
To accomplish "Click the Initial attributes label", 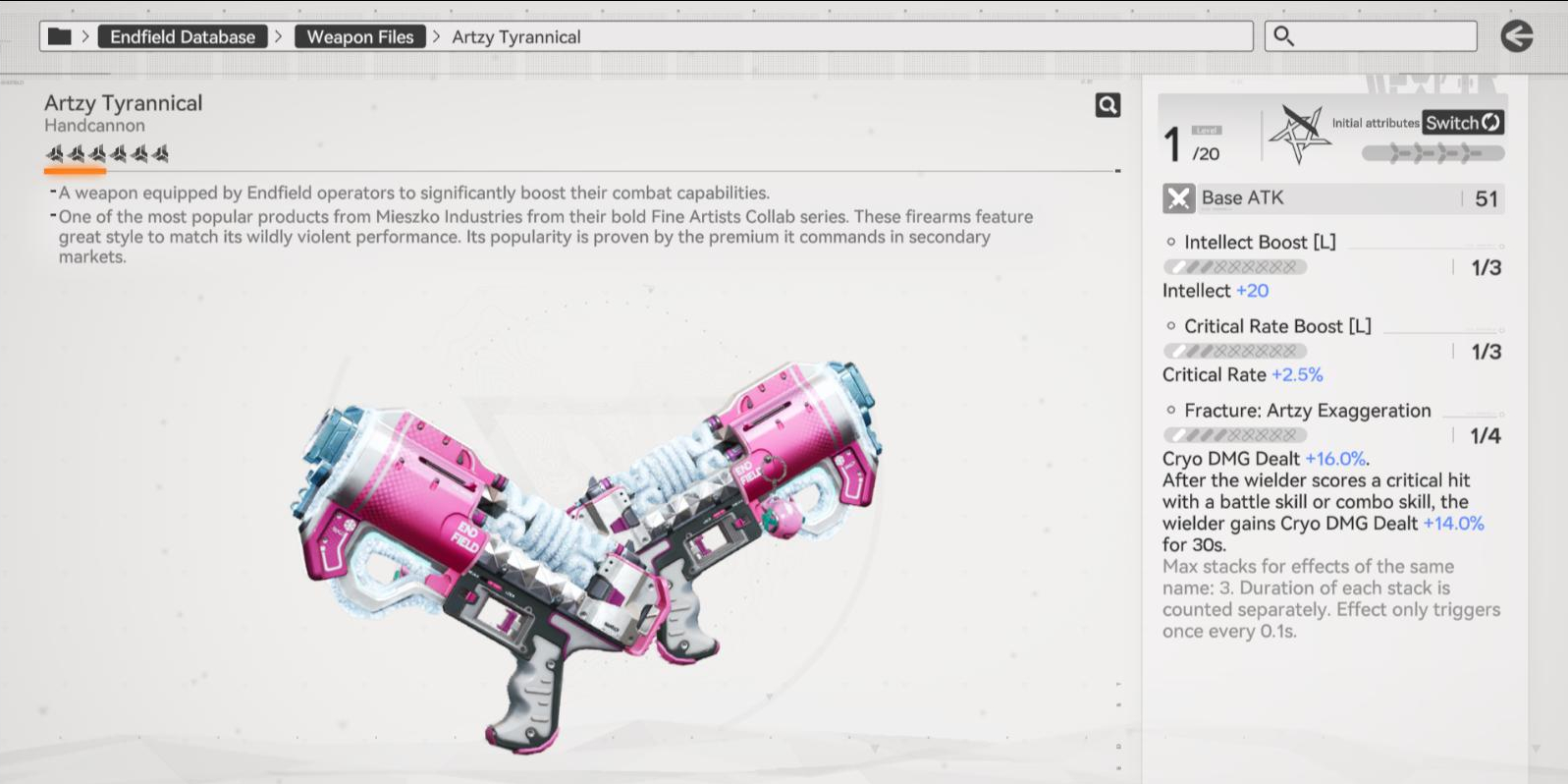I will click(x=1376, y=123).
